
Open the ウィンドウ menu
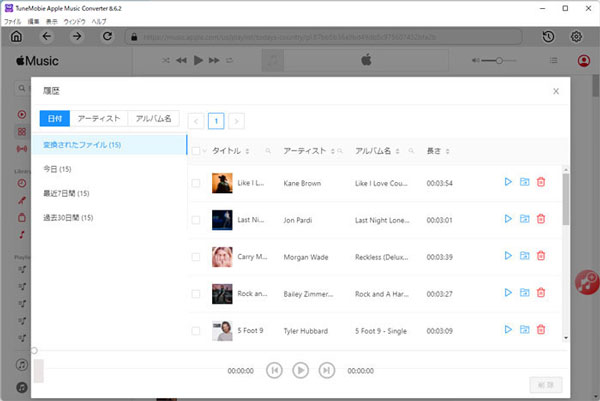pyautogui.click(x=74, y=21)
